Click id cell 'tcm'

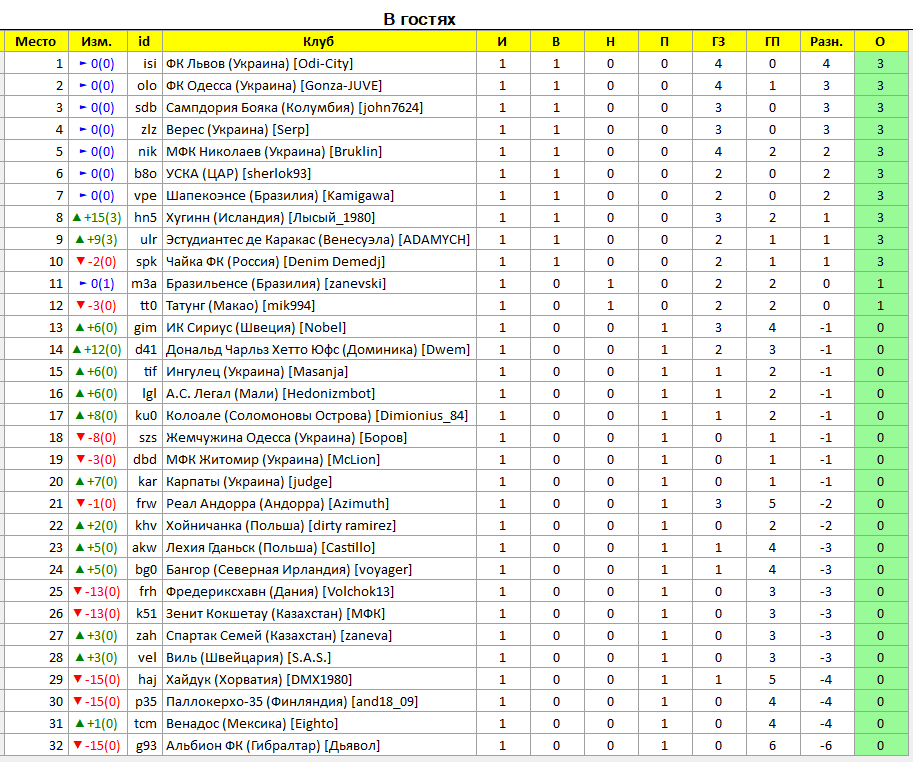click(x=146, y=724)
